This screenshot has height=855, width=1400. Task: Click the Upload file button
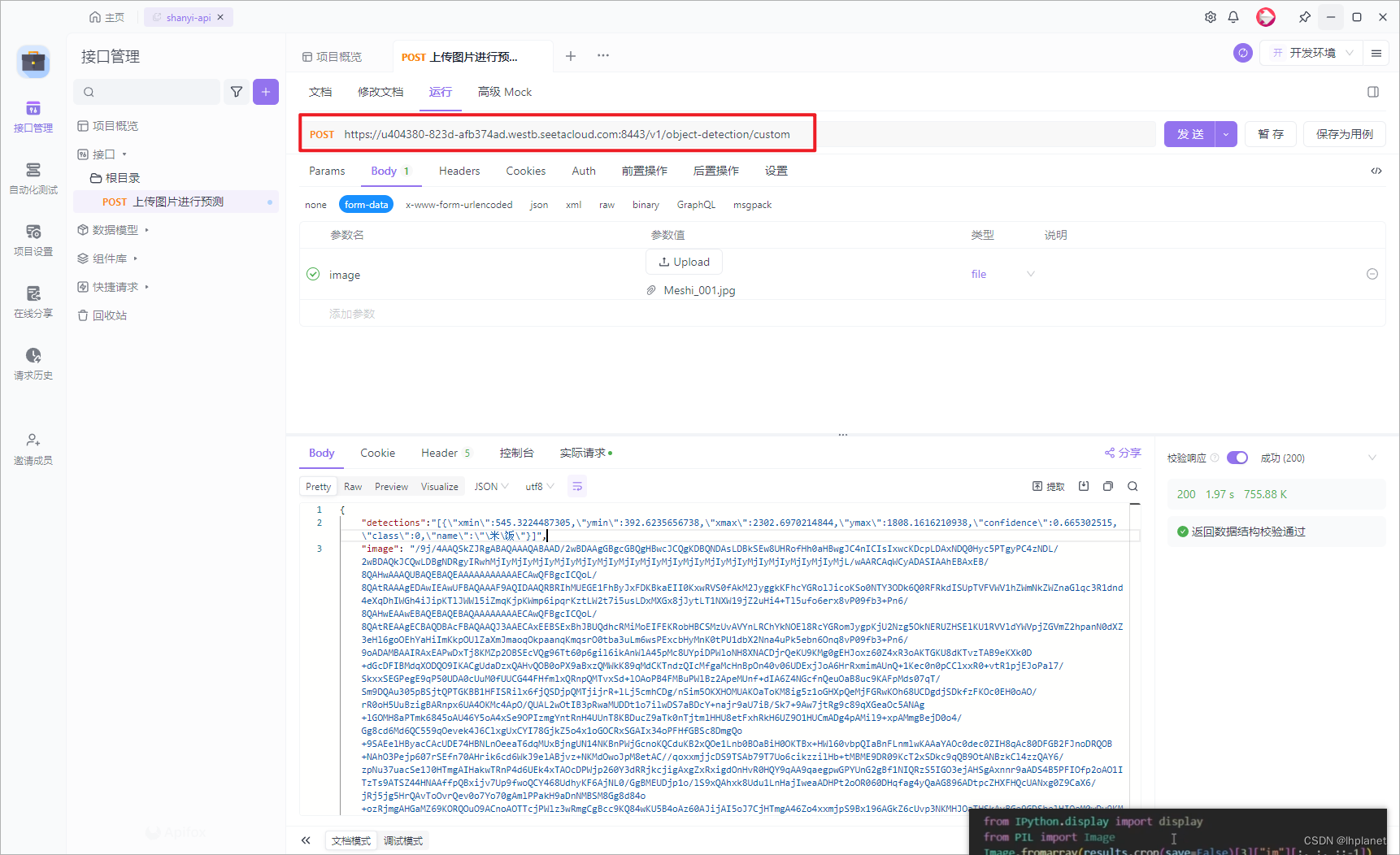684,262
